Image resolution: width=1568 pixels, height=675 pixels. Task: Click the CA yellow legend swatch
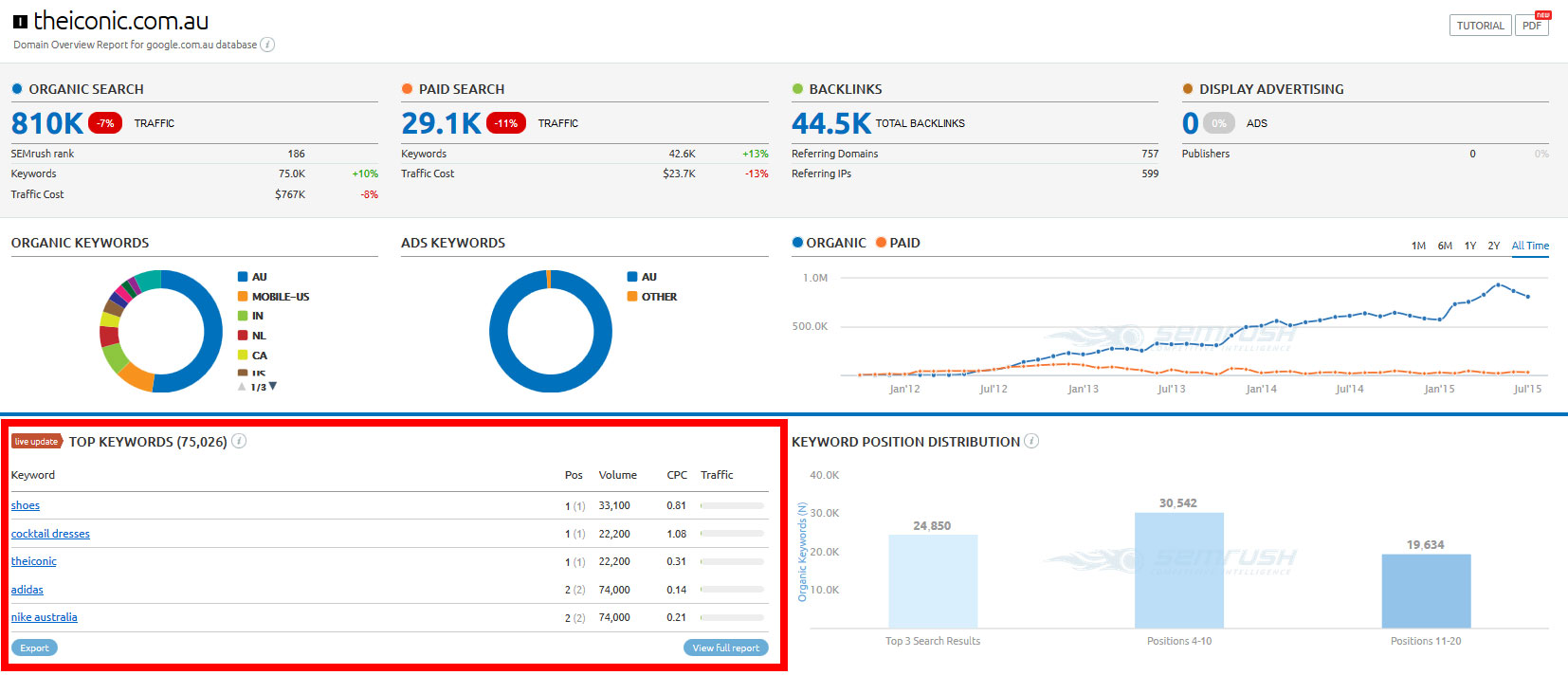(243, 356)
